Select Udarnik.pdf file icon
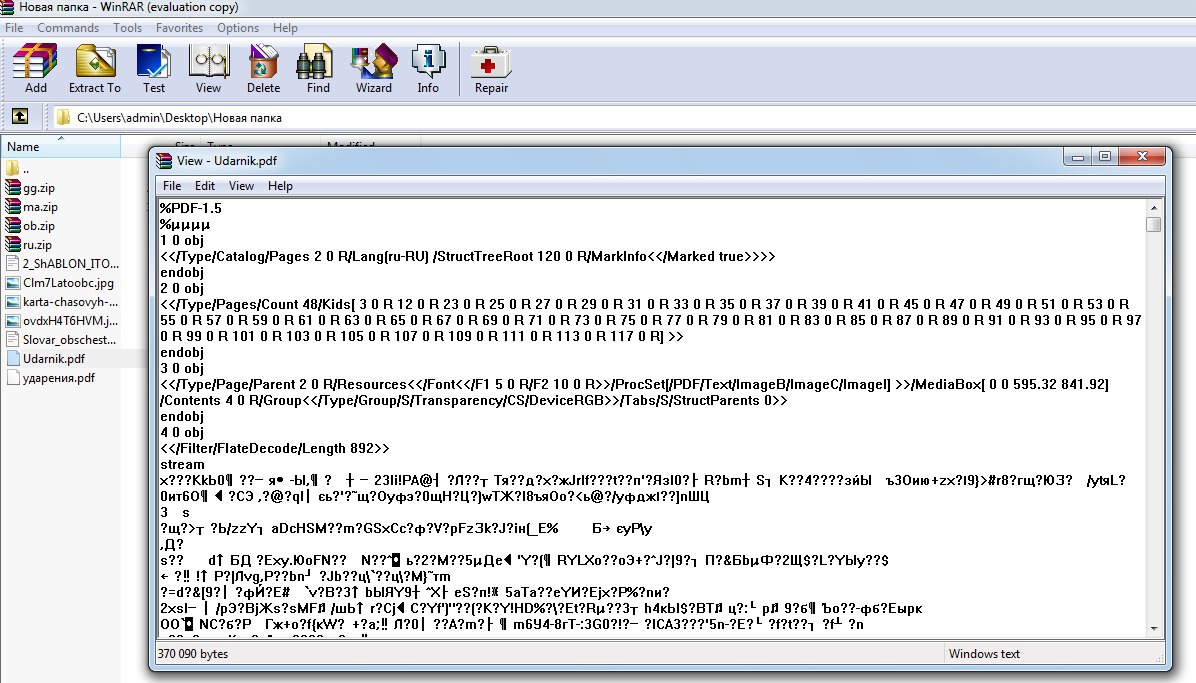The image size is (1196, 683). pos(12,359)
